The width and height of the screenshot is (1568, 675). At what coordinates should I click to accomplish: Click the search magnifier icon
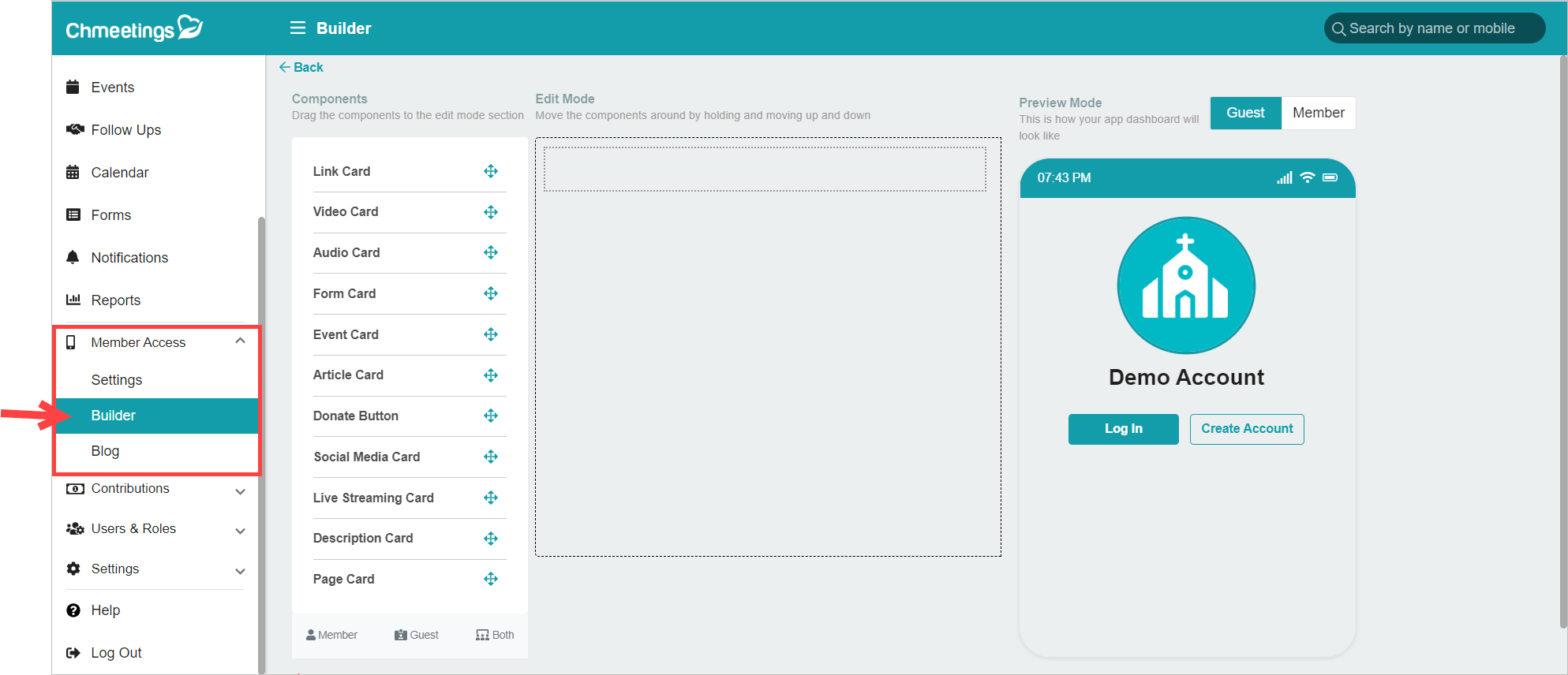(x=1338, y=29)
